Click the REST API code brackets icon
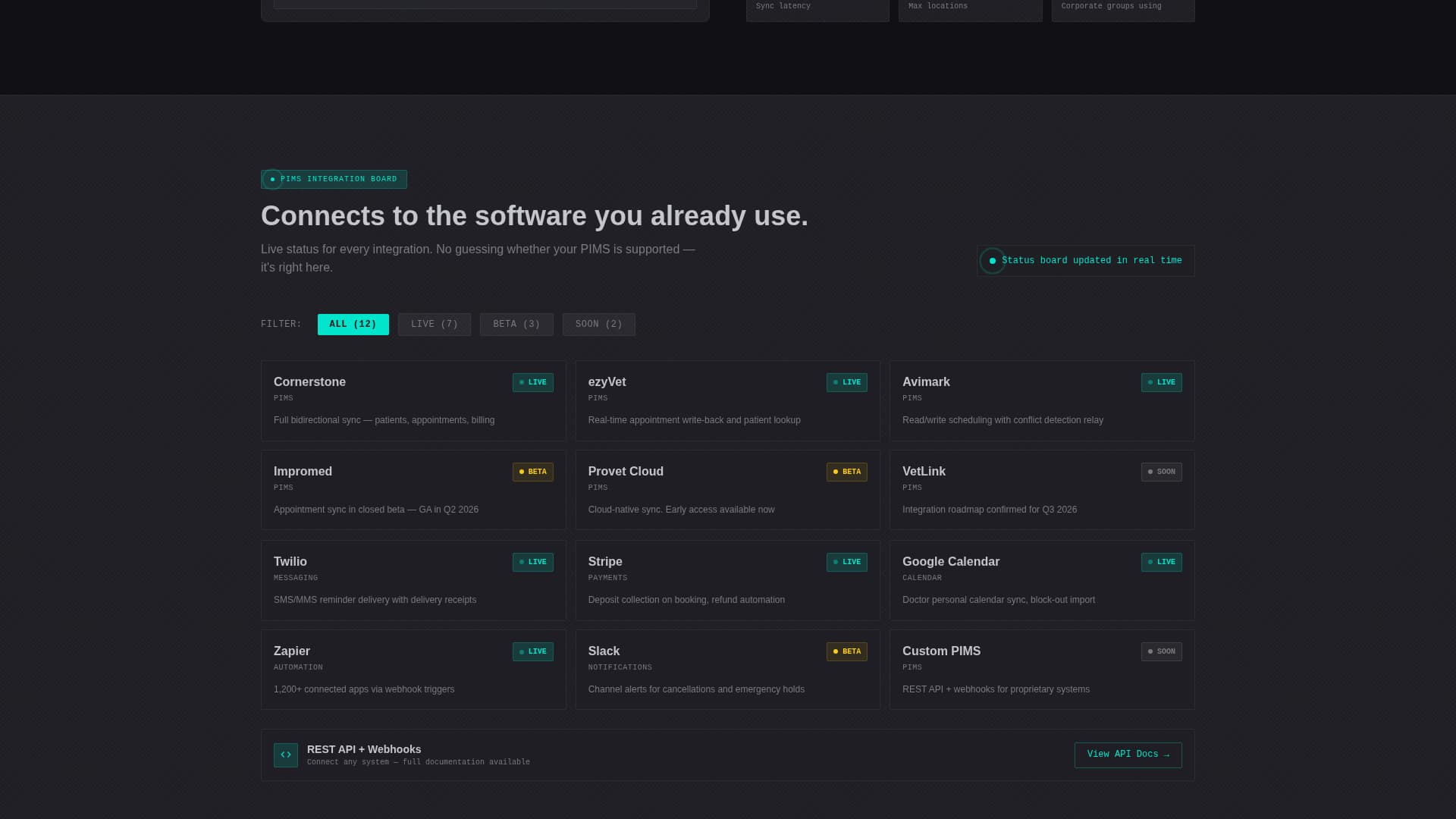The height and width of the screenshot is (819, 1456). 286,755
